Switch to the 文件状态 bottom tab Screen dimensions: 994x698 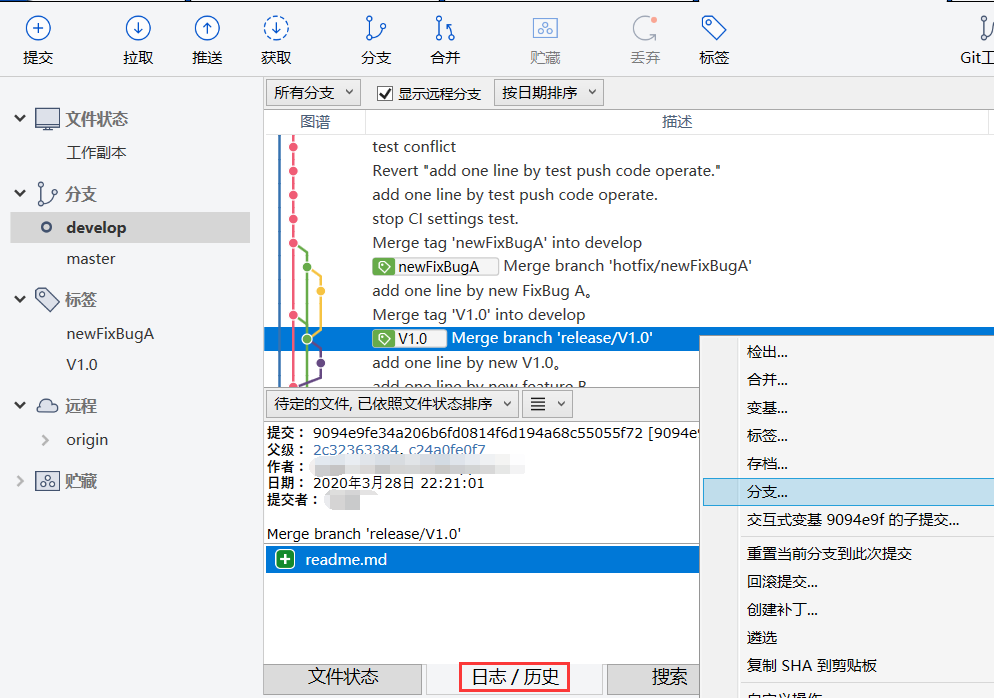tap(343, 677)
